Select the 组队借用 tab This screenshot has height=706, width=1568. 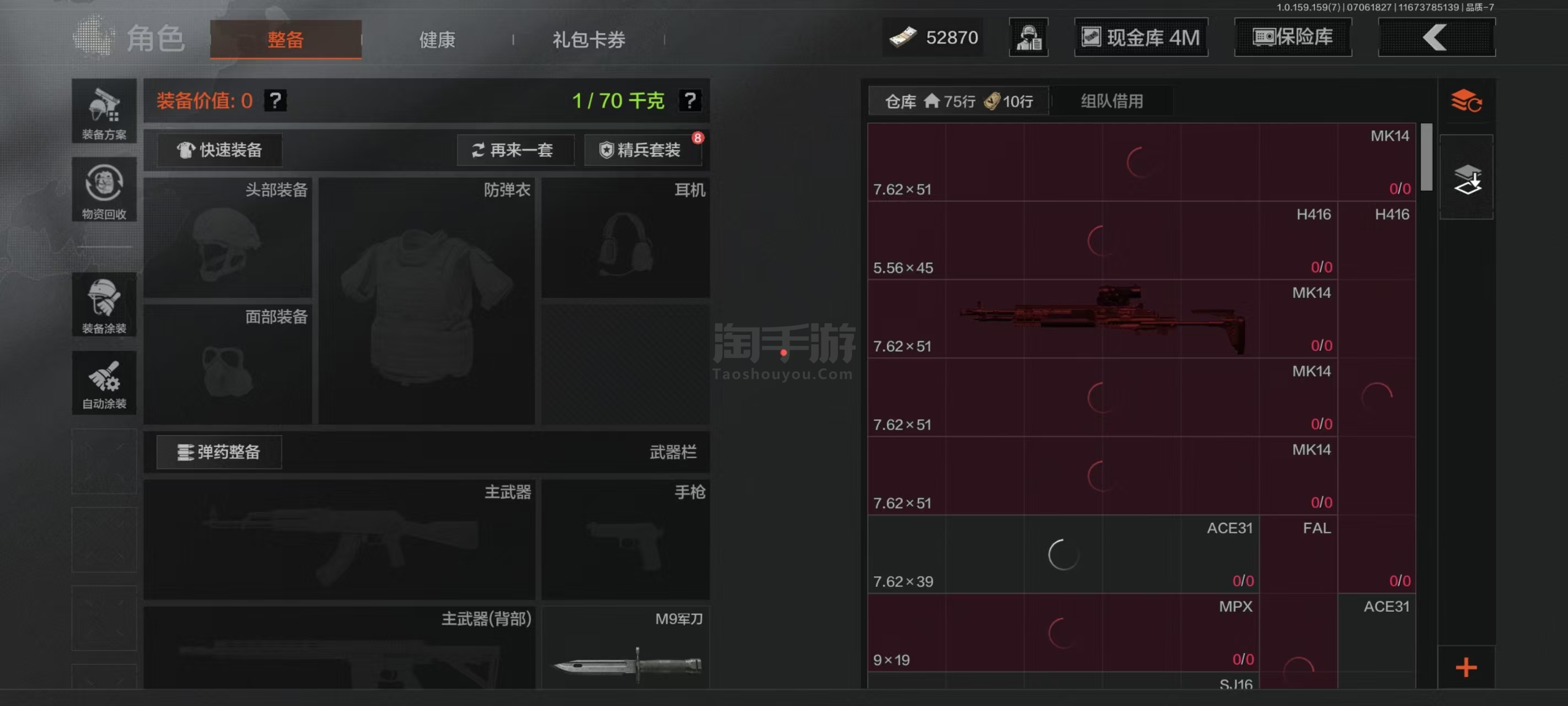point(1111,101)
